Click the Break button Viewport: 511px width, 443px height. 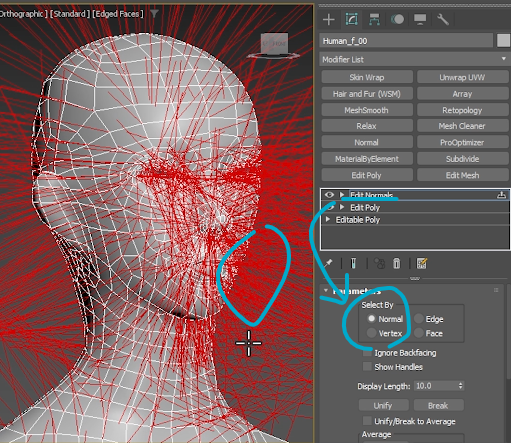(438, 405)
